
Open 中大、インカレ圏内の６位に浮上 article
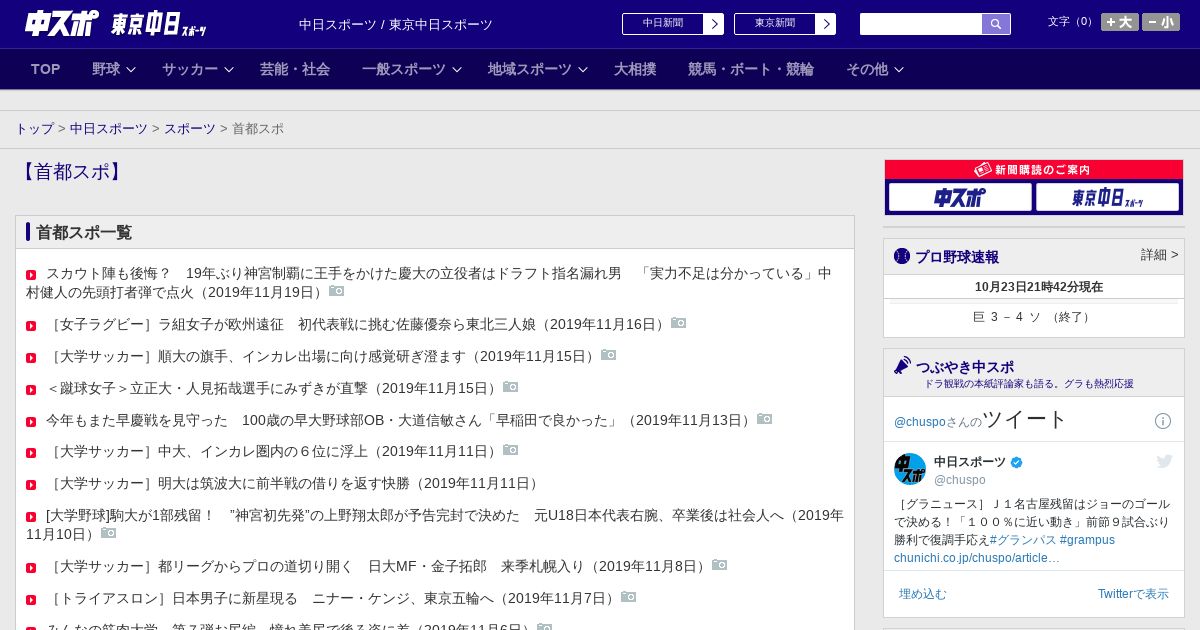272,451
